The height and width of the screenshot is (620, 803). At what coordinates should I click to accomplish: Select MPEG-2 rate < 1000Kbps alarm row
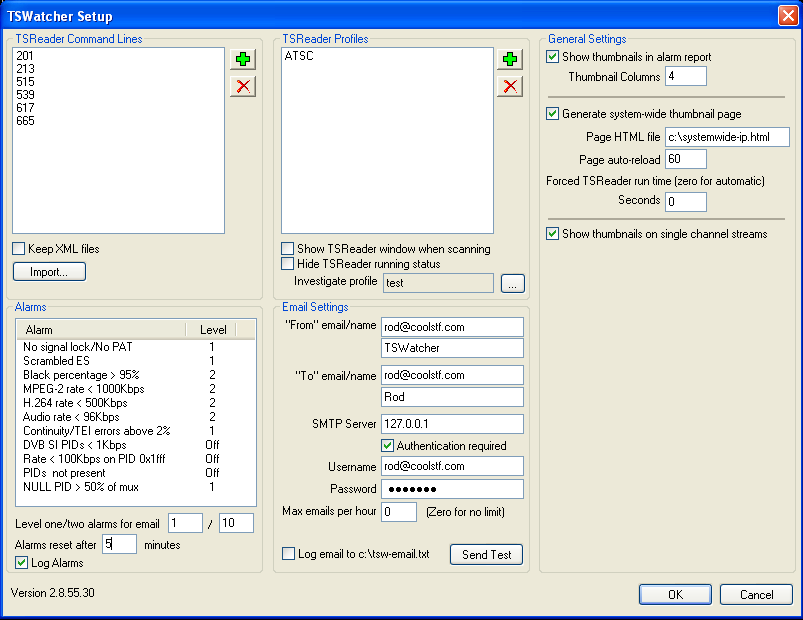[x=136, y=389]
